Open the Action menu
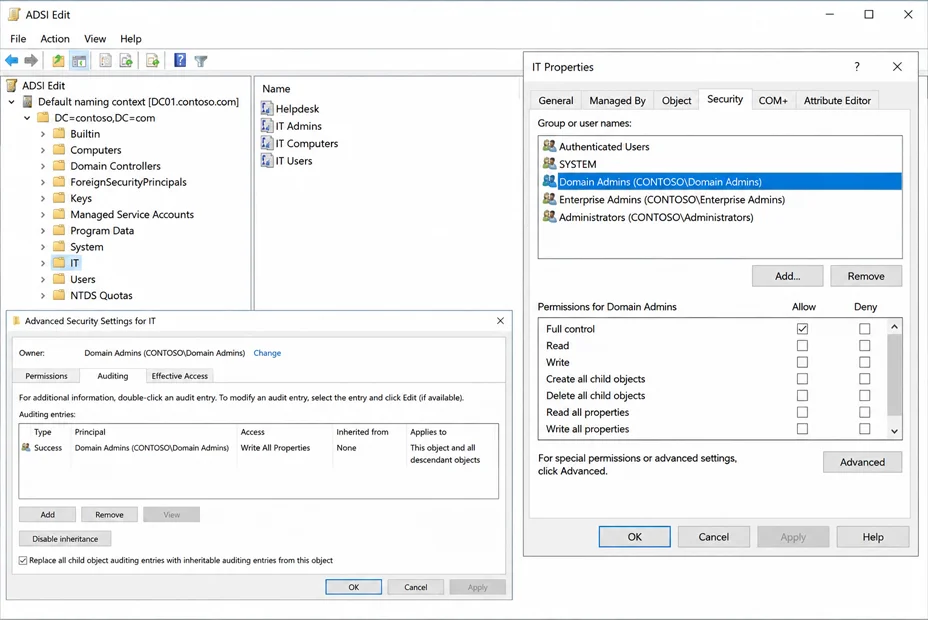 pos(54,38)
